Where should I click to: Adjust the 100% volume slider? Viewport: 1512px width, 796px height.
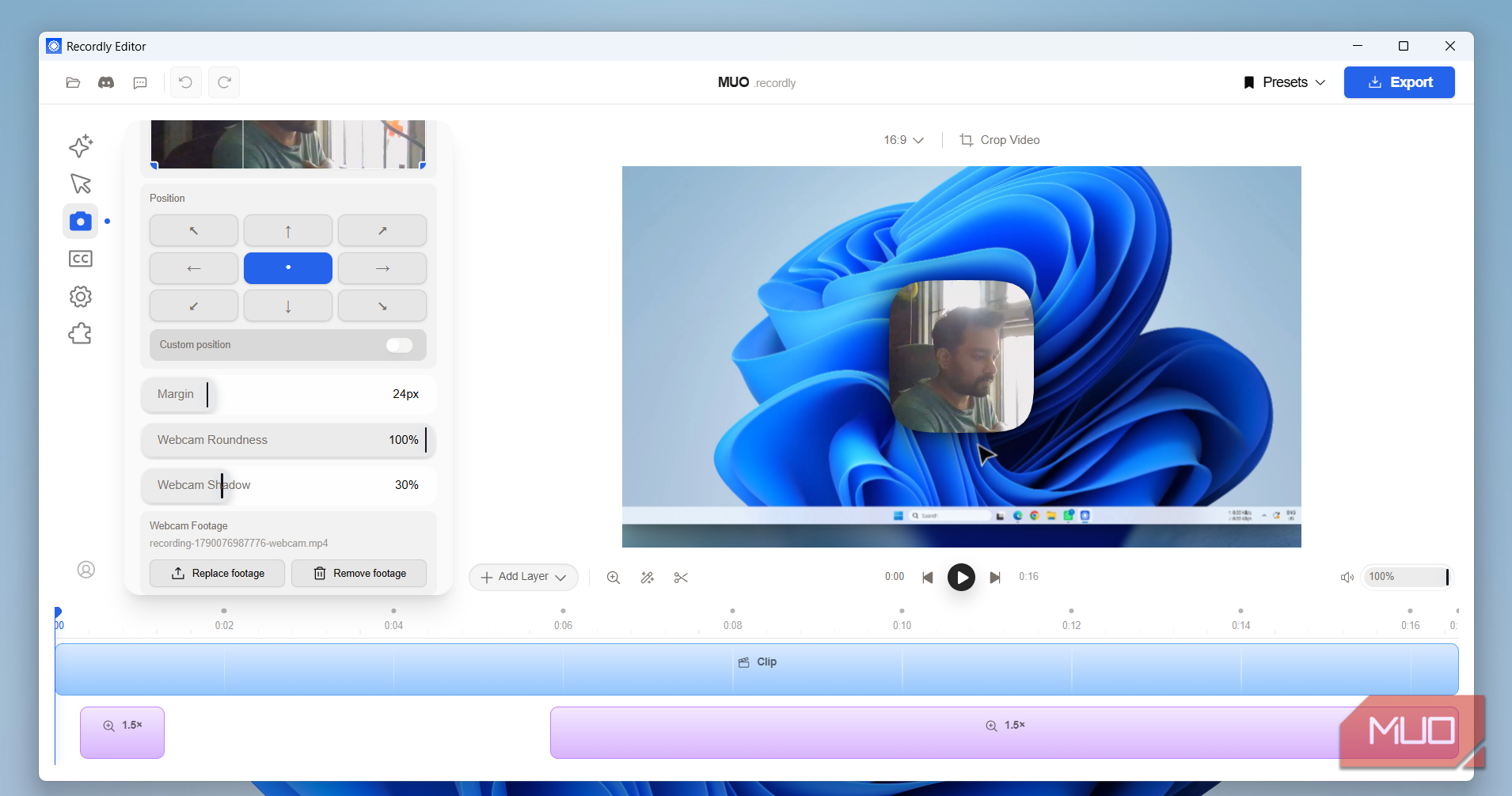click(x=1408, y=577)
